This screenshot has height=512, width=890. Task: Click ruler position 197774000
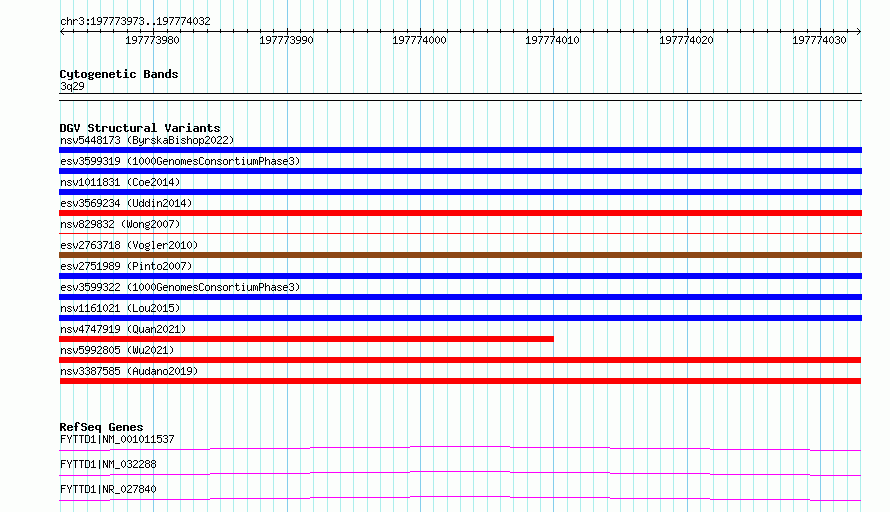[x=419, y=40]
